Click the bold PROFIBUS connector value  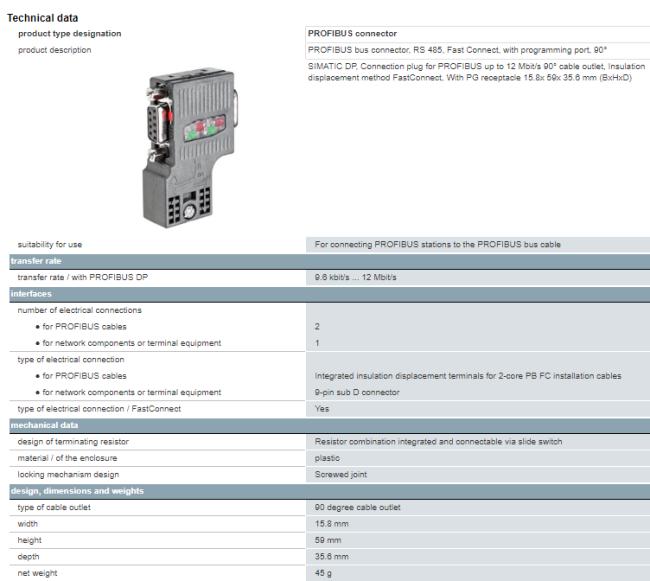(352, 34)
